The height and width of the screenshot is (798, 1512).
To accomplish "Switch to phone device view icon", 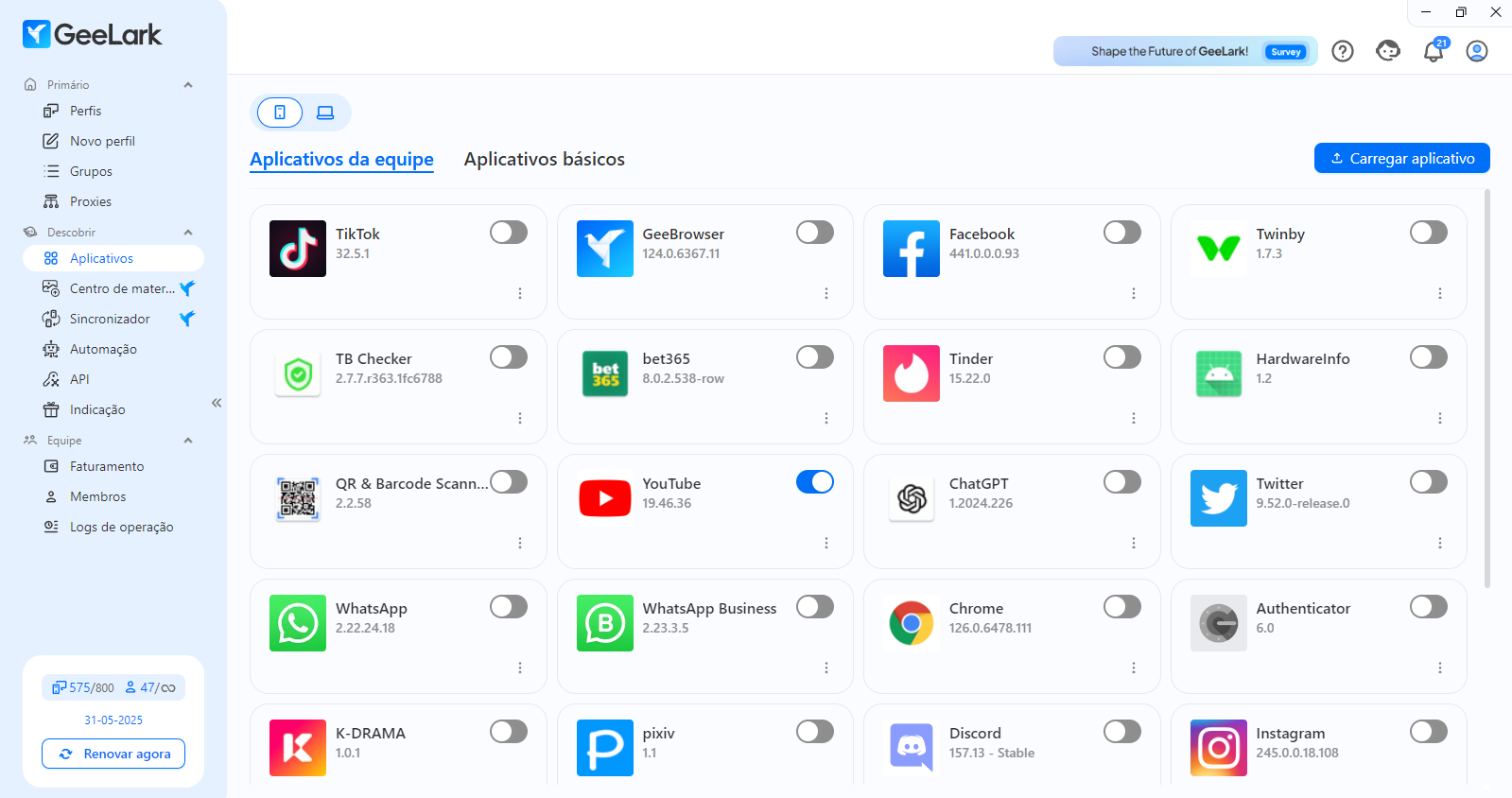I will (x=280, y=113).
